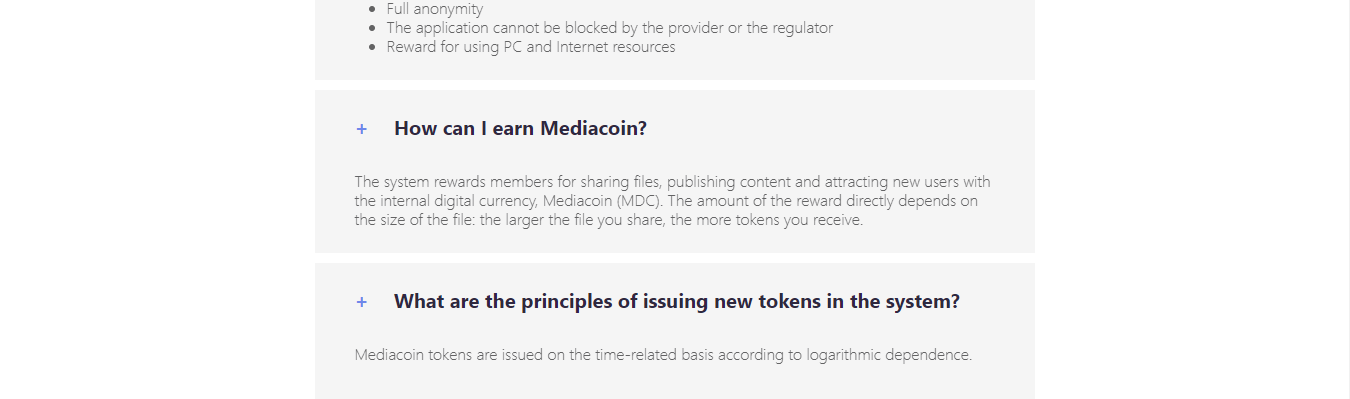Image resolution: width=1350 pixels, height=399 pixels.
Task: Toggle the plus icon beside the token principles question
Action: pos(362,302)
